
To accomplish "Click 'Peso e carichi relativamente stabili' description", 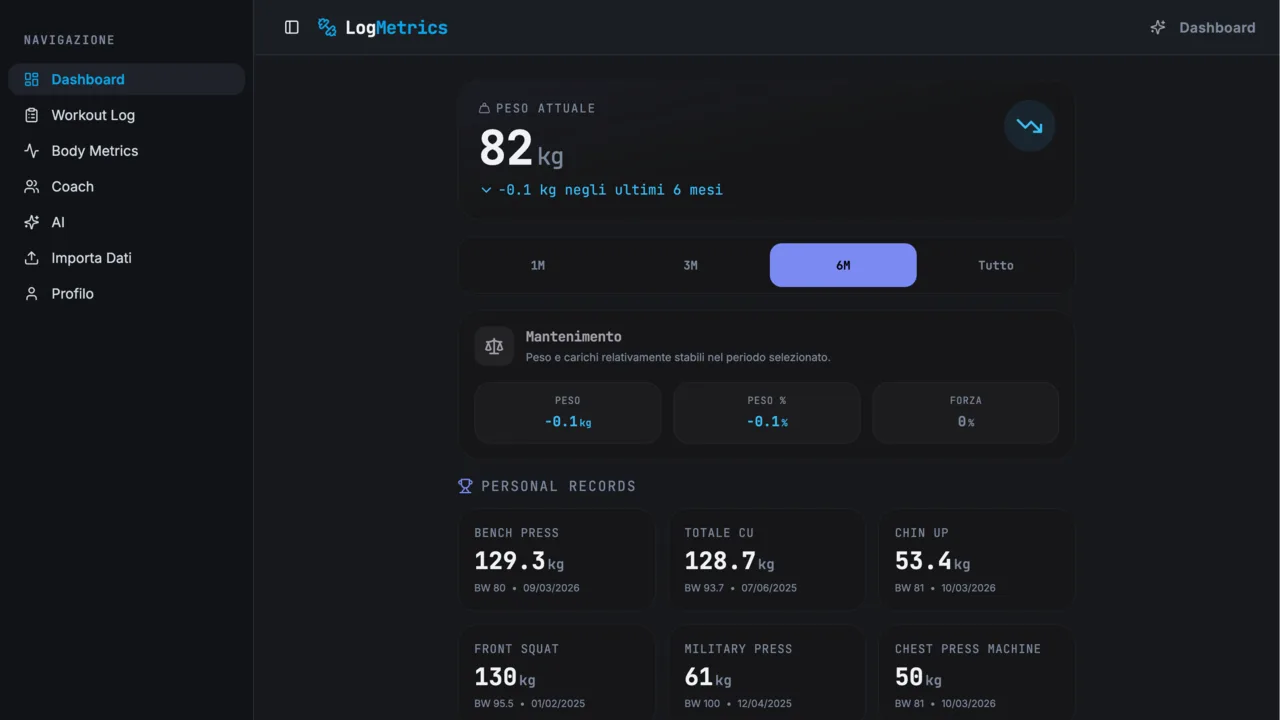I will 678,357.
